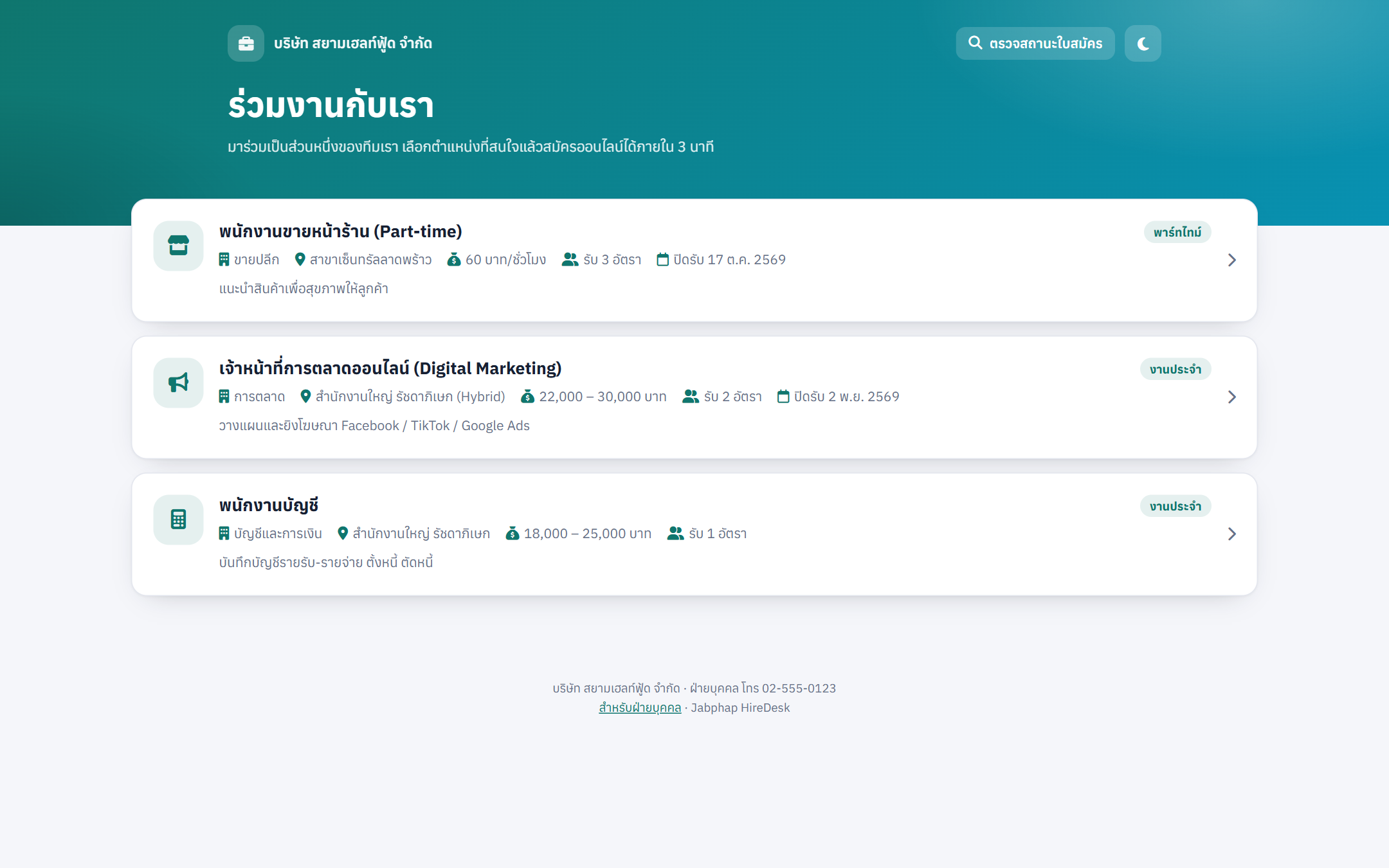Open the พนักงานบัญชี job title
1389x868 pixels.
click(x=269, y=505)
